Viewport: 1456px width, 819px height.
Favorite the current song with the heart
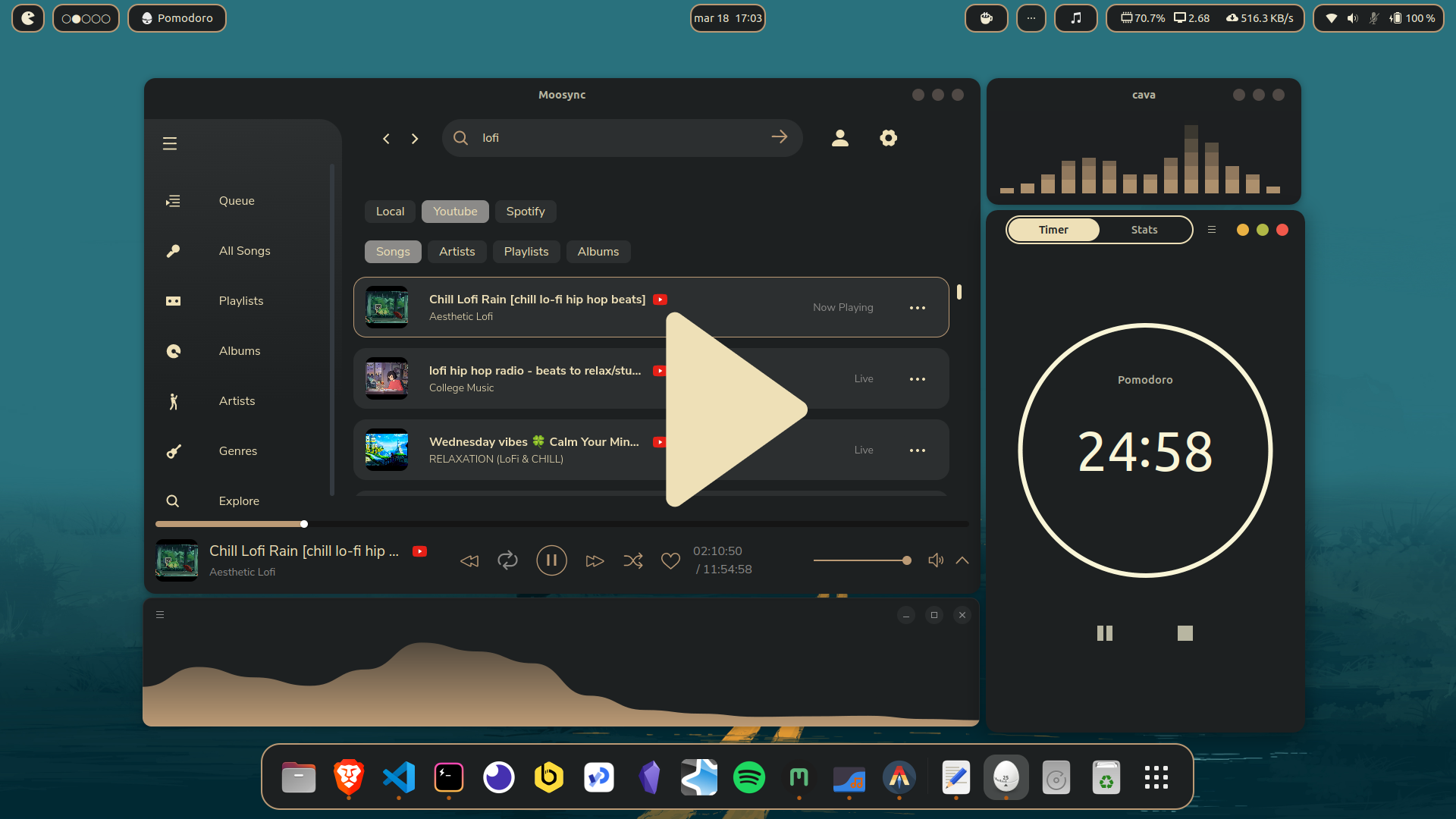pyautogui.click(x=670, y=560)
